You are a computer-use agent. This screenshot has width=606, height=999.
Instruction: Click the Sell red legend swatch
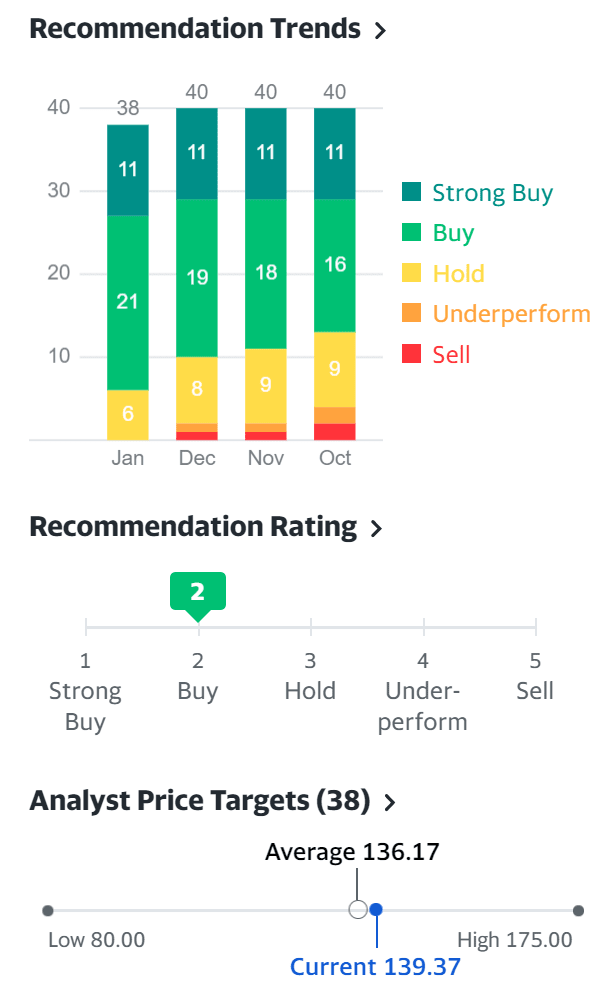[x=411, y=355]
